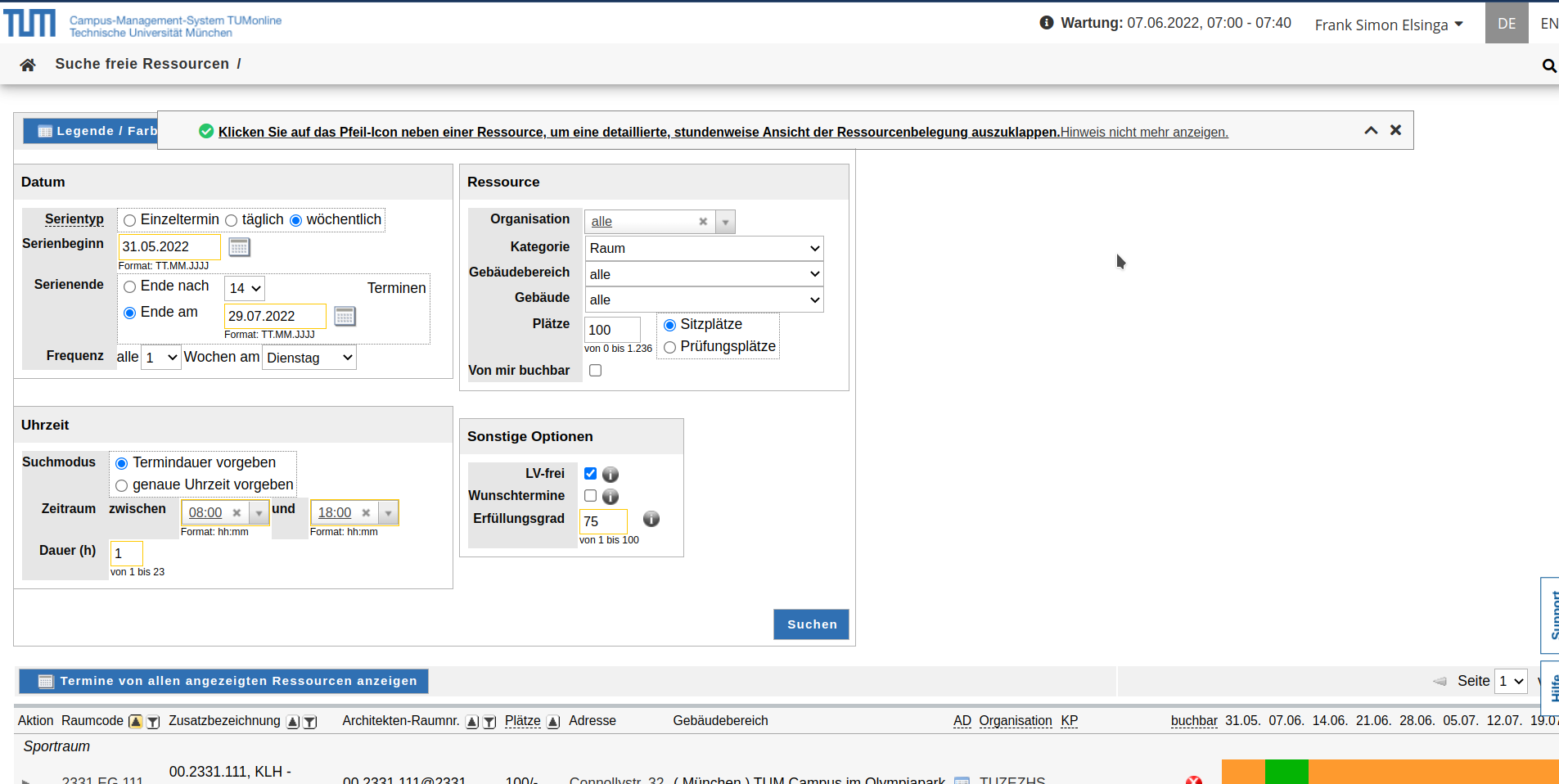This screenshot has height=784, width=1559.
Task: Select 'Termindauer vorgeben' search mode
Action: pyautogui.click(x=121, y=464)
